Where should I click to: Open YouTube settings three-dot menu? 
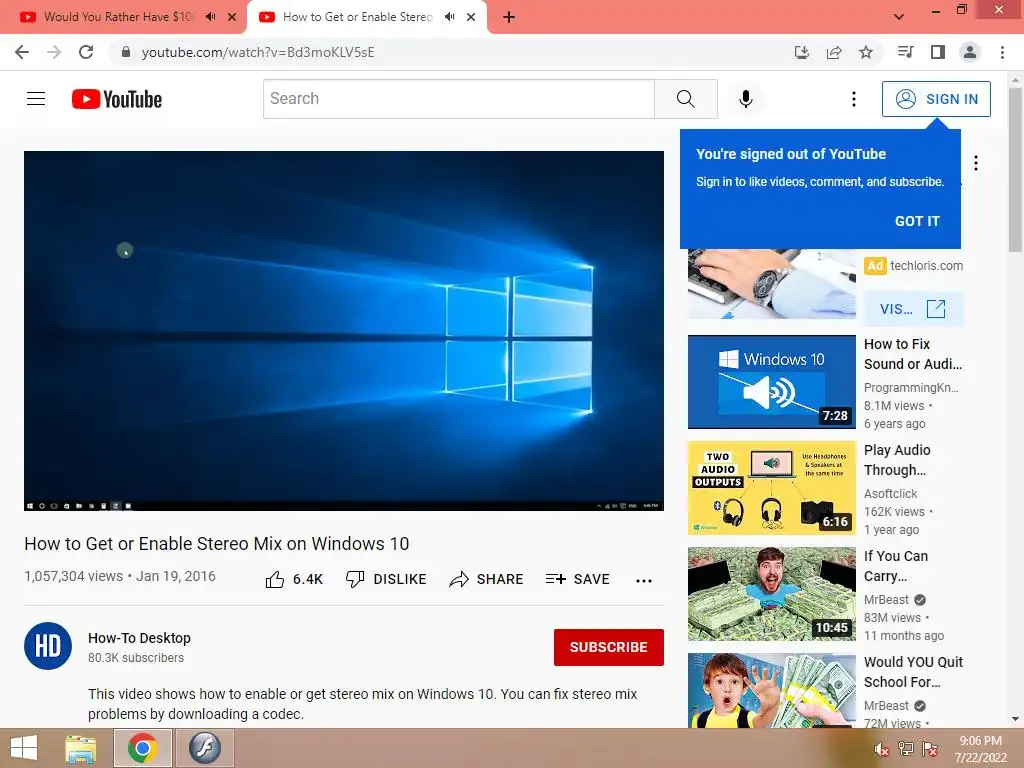(x=854, y=99)
